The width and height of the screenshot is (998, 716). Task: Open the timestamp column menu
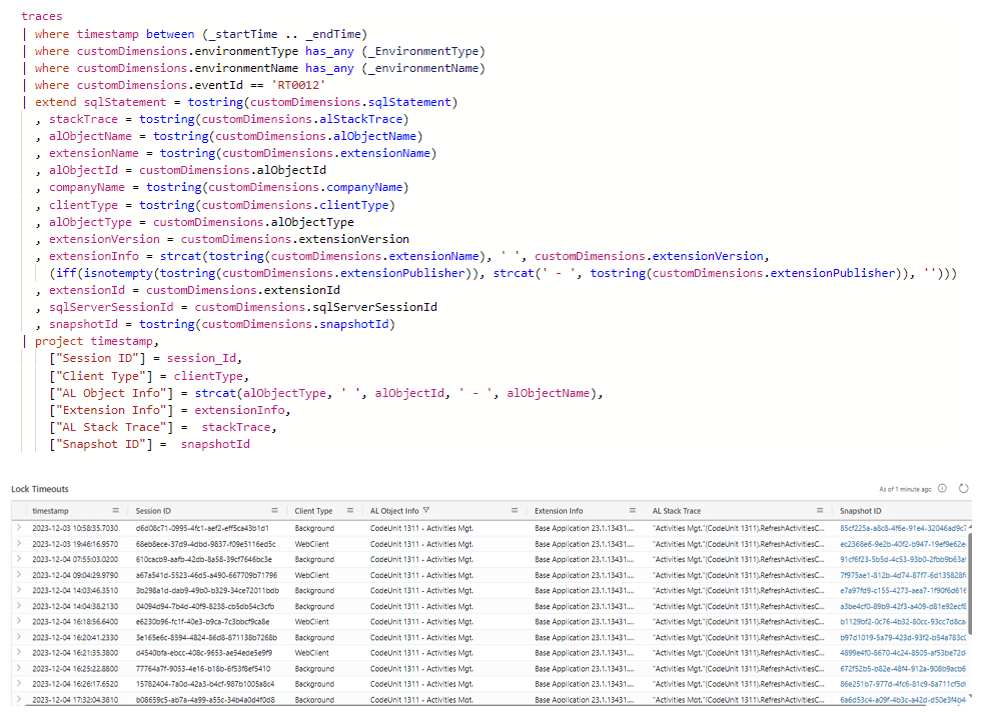tap(115, 510)
